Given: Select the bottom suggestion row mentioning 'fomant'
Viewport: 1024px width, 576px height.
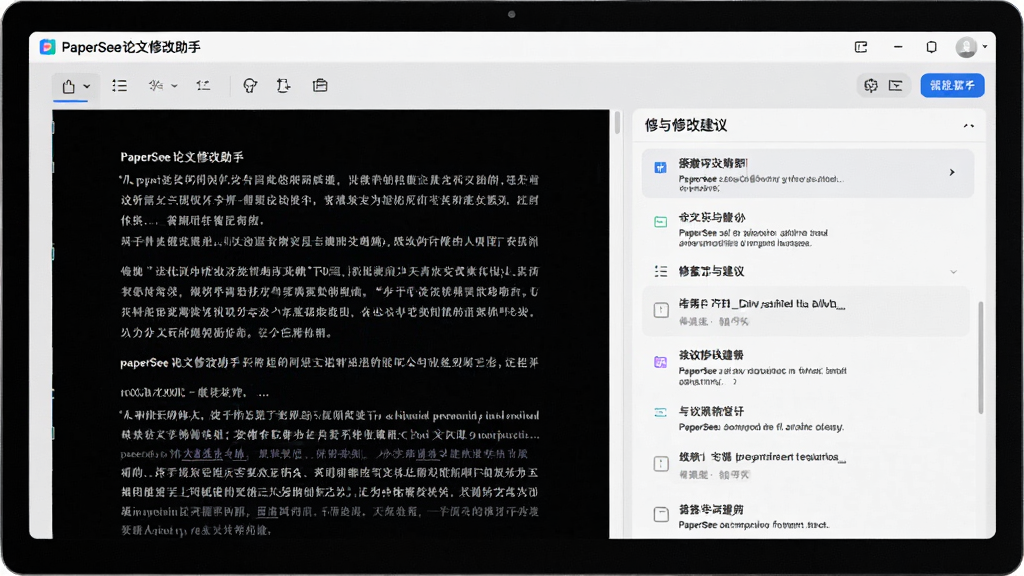Looking at the screenshot, I should (x=806, y=516).
